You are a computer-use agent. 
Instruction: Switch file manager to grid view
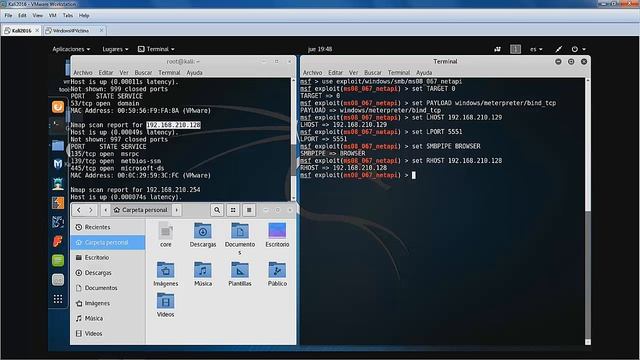(233, 210)
